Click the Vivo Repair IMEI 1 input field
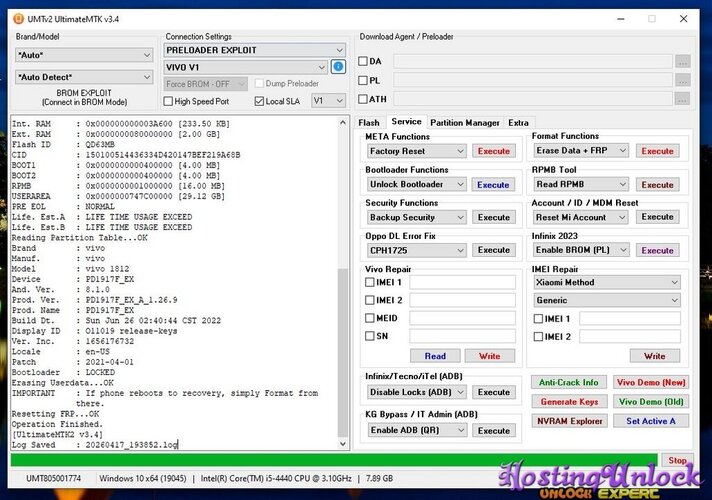This screenshot has height=500, width=712. (x=462, y=282)
